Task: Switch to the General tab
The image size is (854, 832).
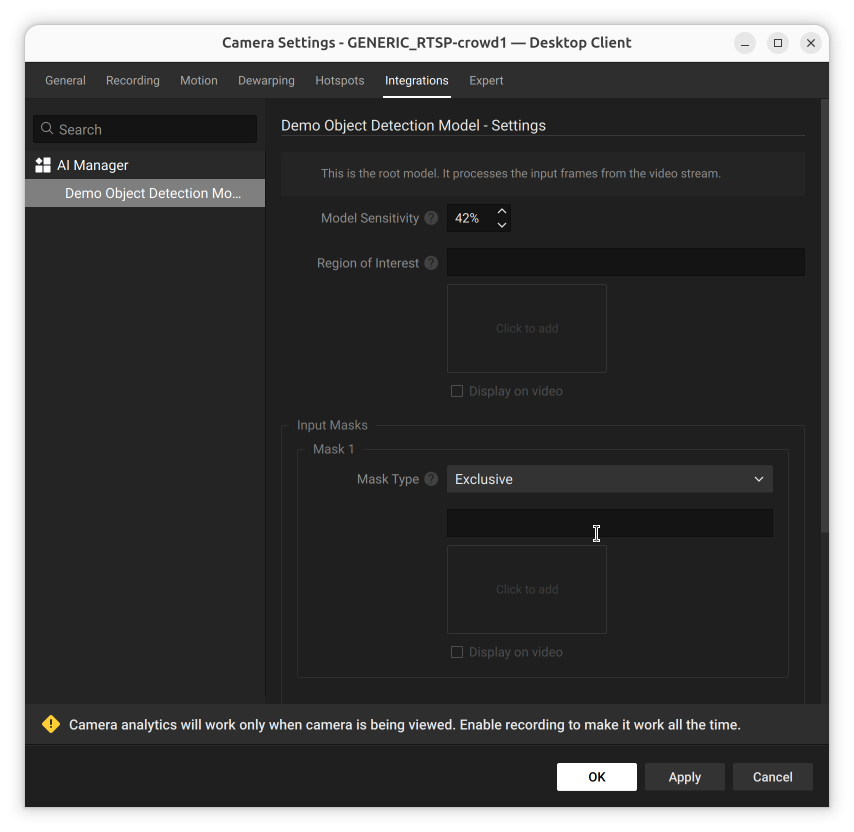Action: (x=65, y=81)
